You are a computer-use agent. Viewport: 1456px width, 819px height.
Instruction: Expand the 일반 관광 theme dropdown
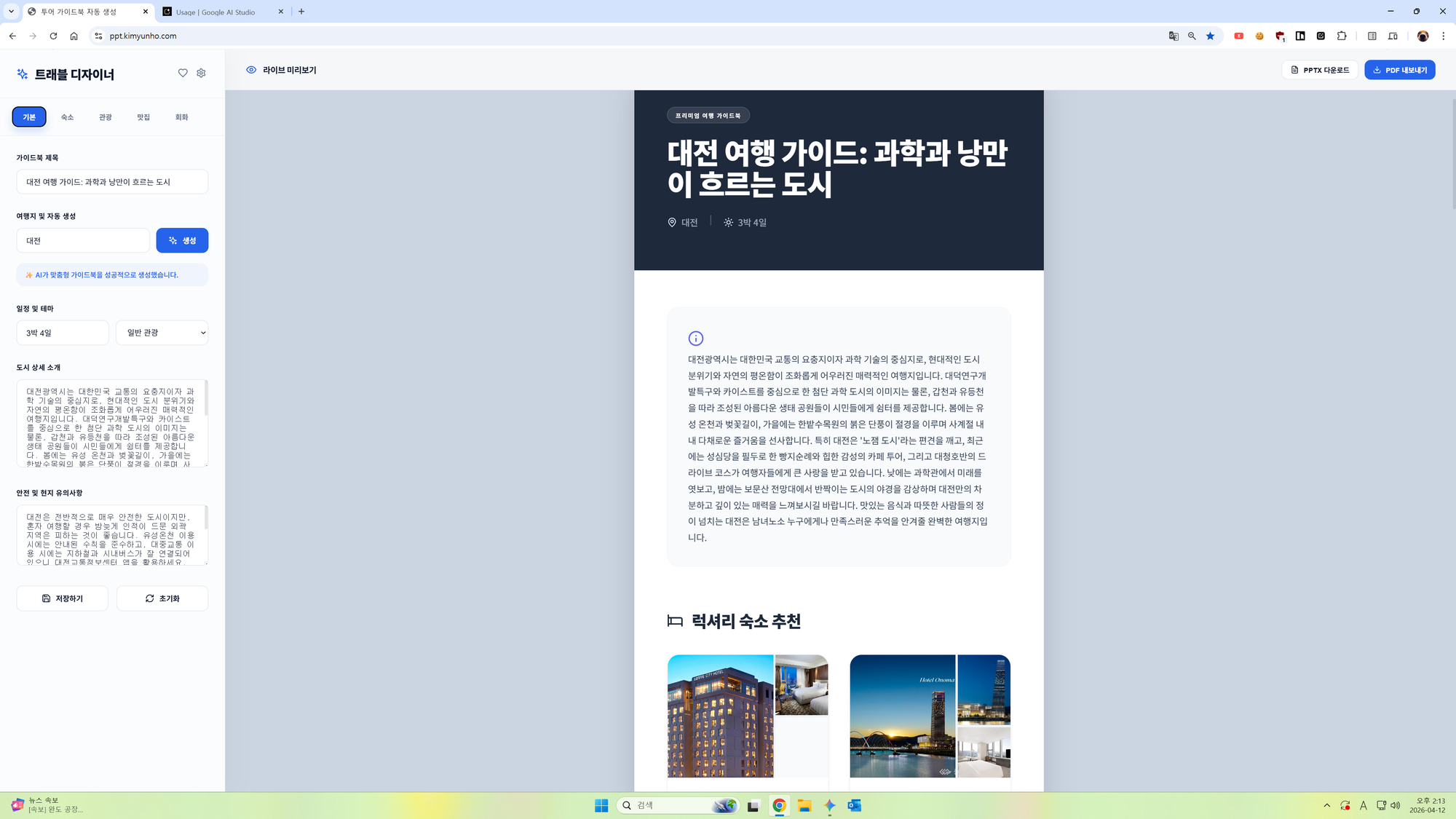coord(162,333)
